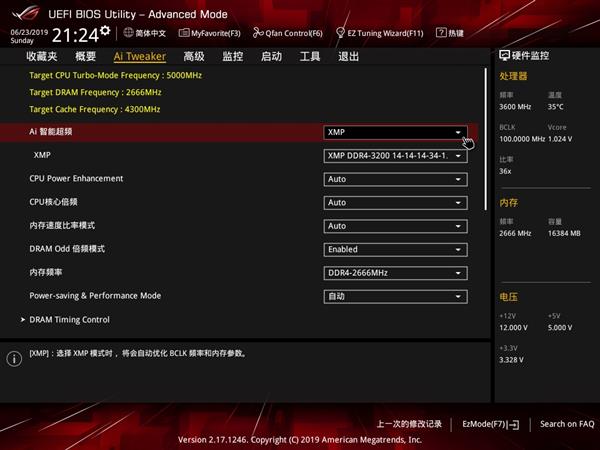Open MyFavorite(F3) panel
The height and width of the screenshot is (450, 600).
[209, 33]
